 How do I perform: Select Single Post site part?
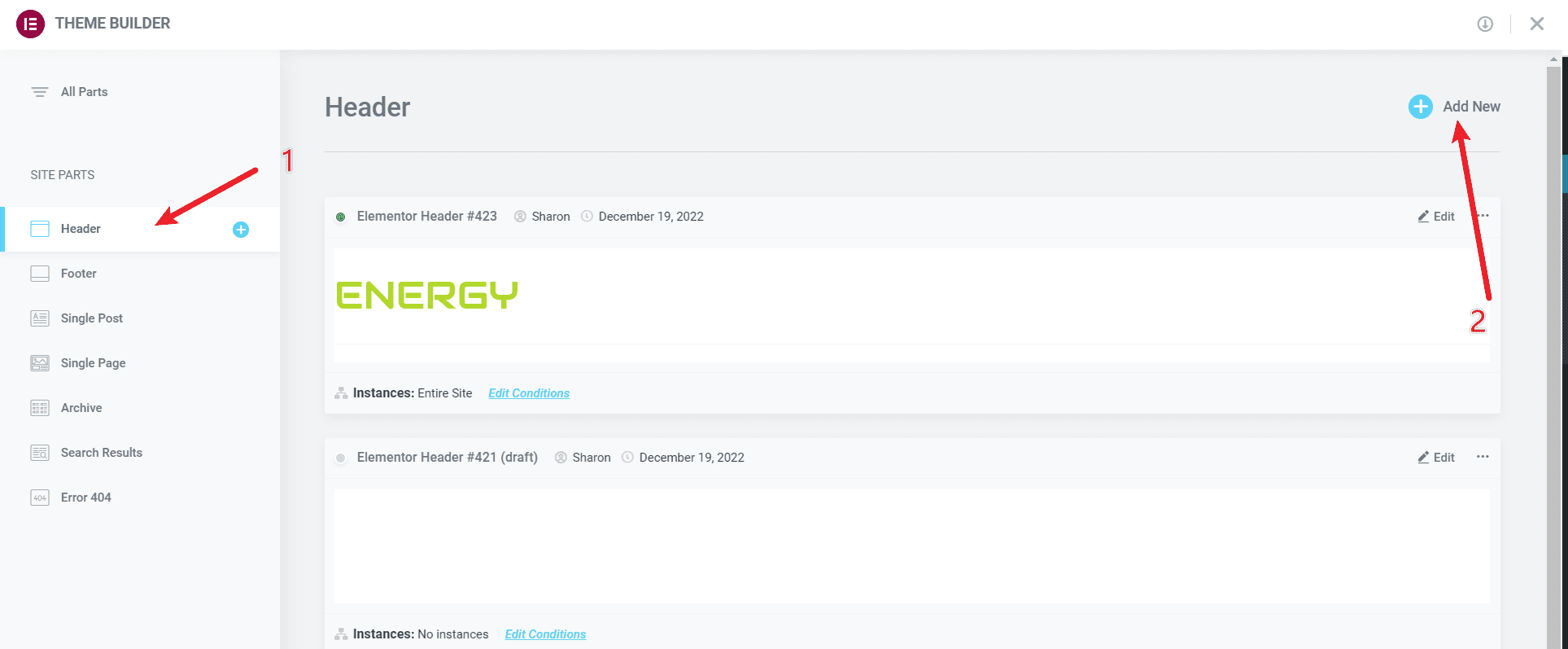point(92,318)
